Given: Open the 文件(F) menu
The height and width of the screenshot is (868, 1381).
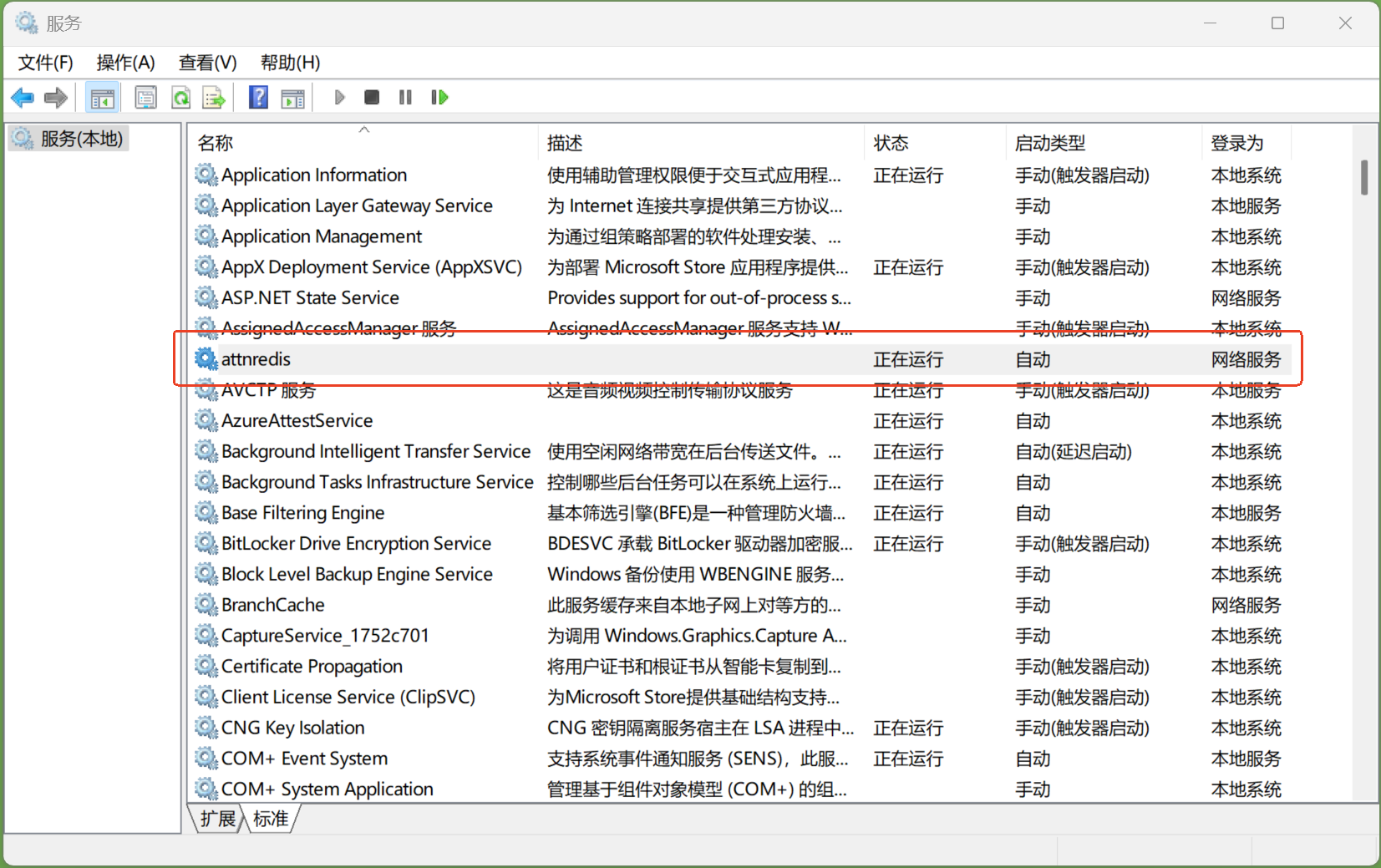Looking at the screenshot, I should [x=45, y=63].
